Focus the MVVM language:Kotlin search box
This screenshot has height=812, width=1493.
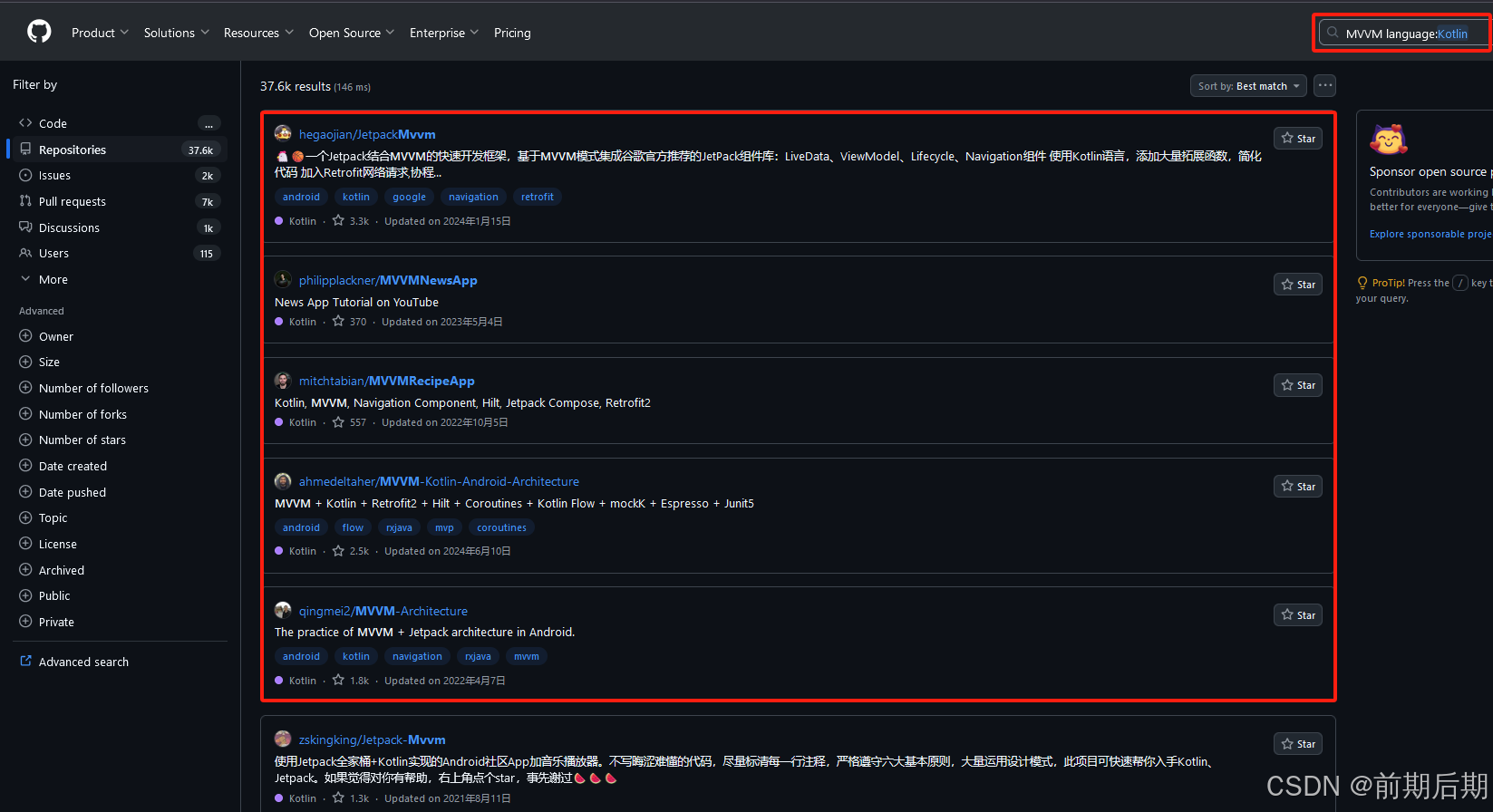point(1405,34)
